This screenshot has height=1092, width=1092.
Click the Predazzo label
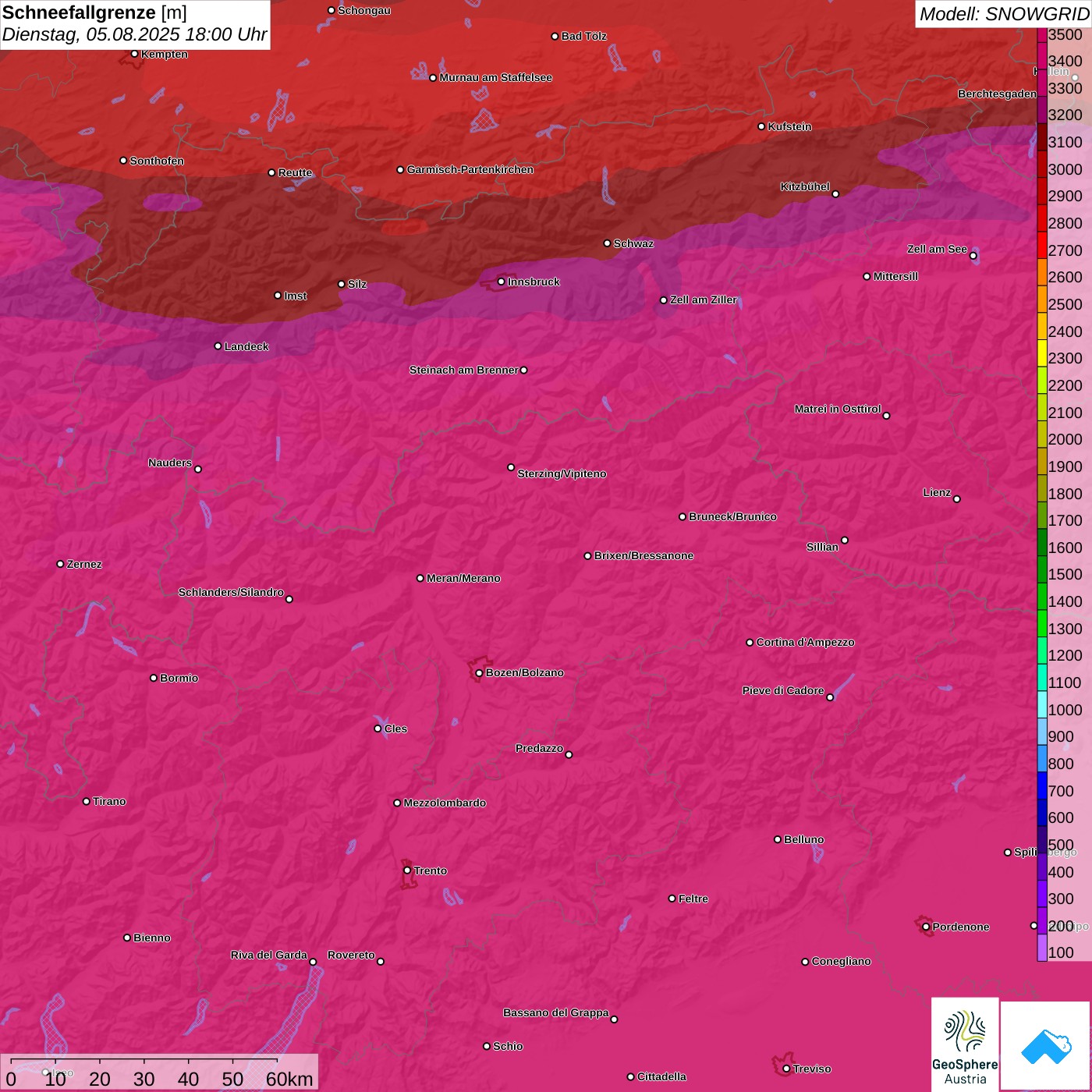(539, 748)
